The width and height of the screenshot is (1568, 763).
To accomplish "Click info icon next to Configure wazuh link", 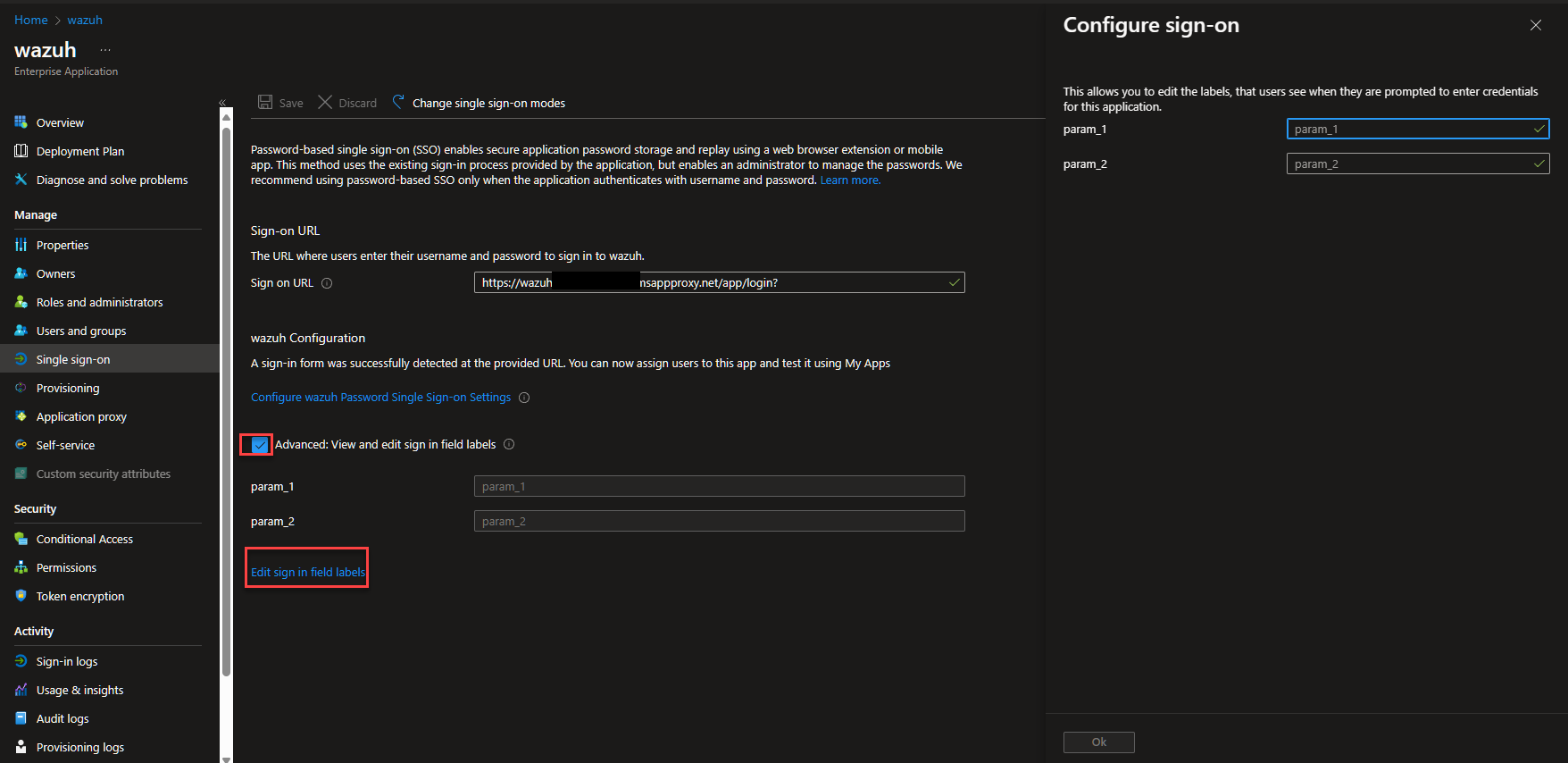I will point(524,398).
